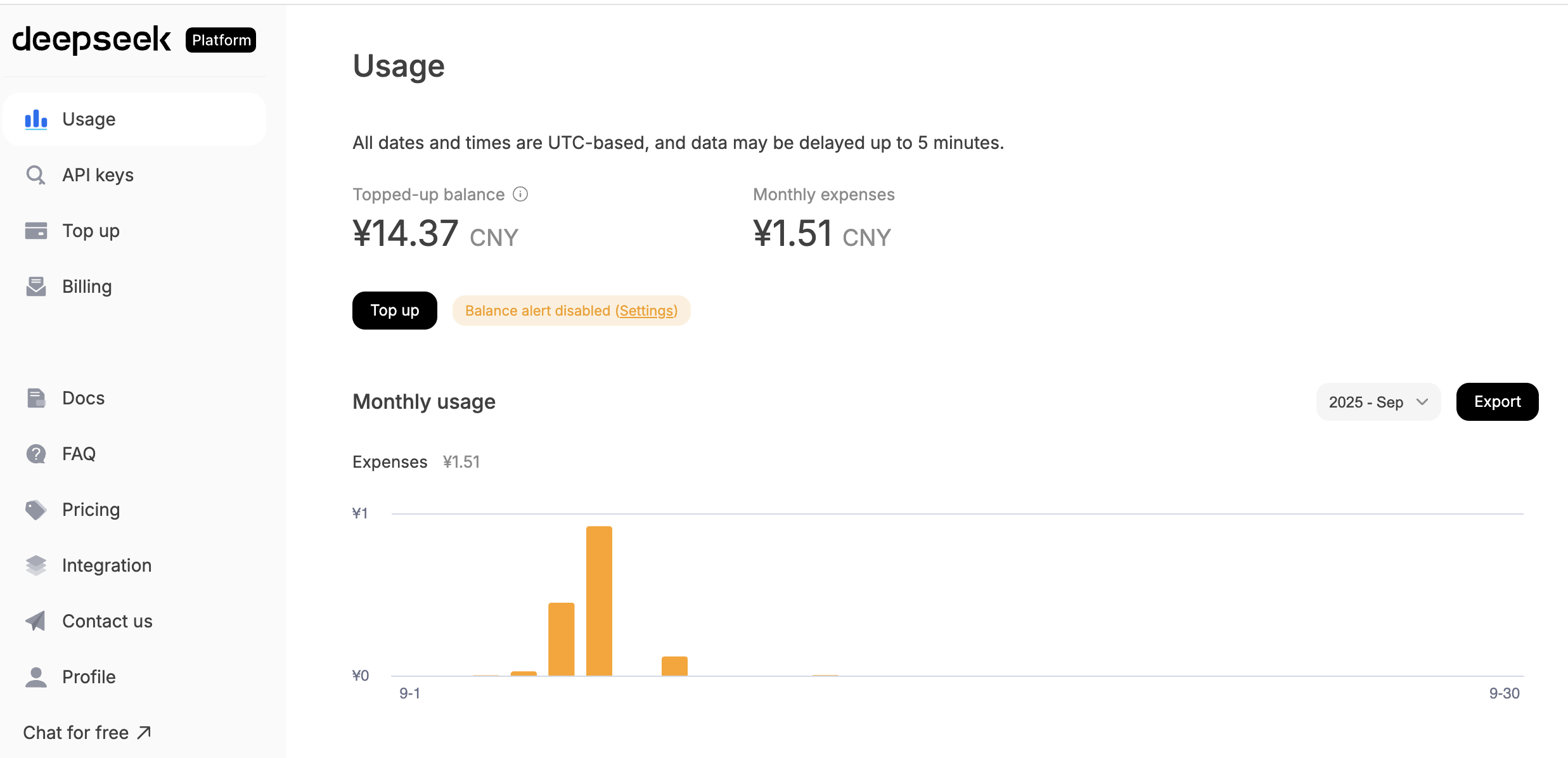1568x758 pixels.
Task: Click the Top up card icon in sidebar
Action: [36, 231]
